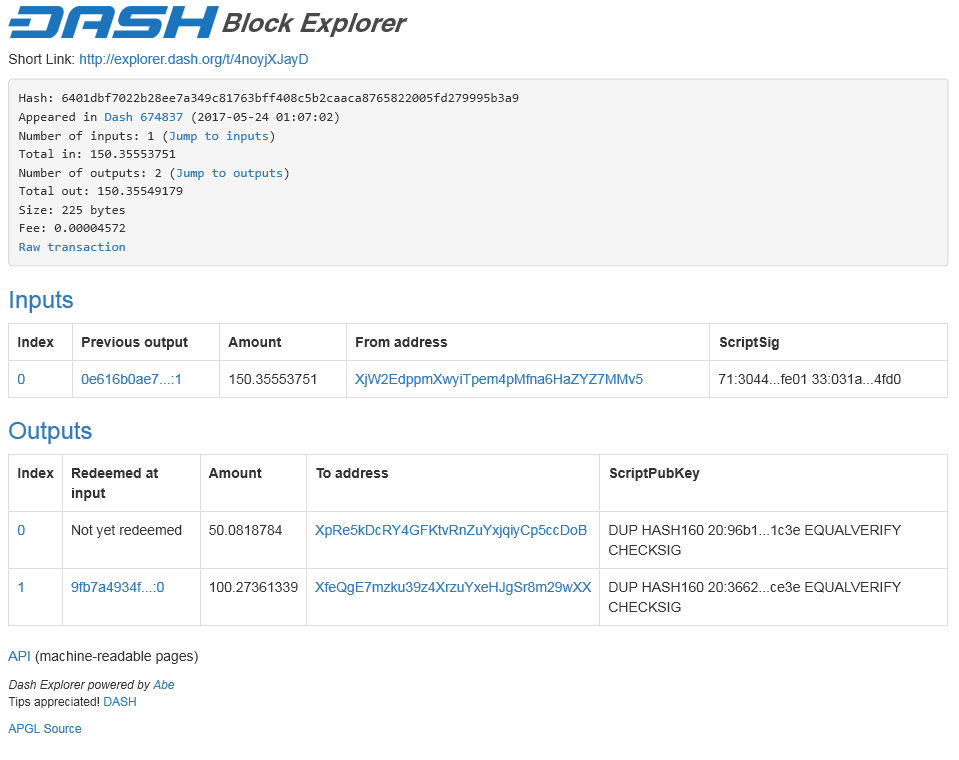Follow the Jump to outputs link

[229, 173]
